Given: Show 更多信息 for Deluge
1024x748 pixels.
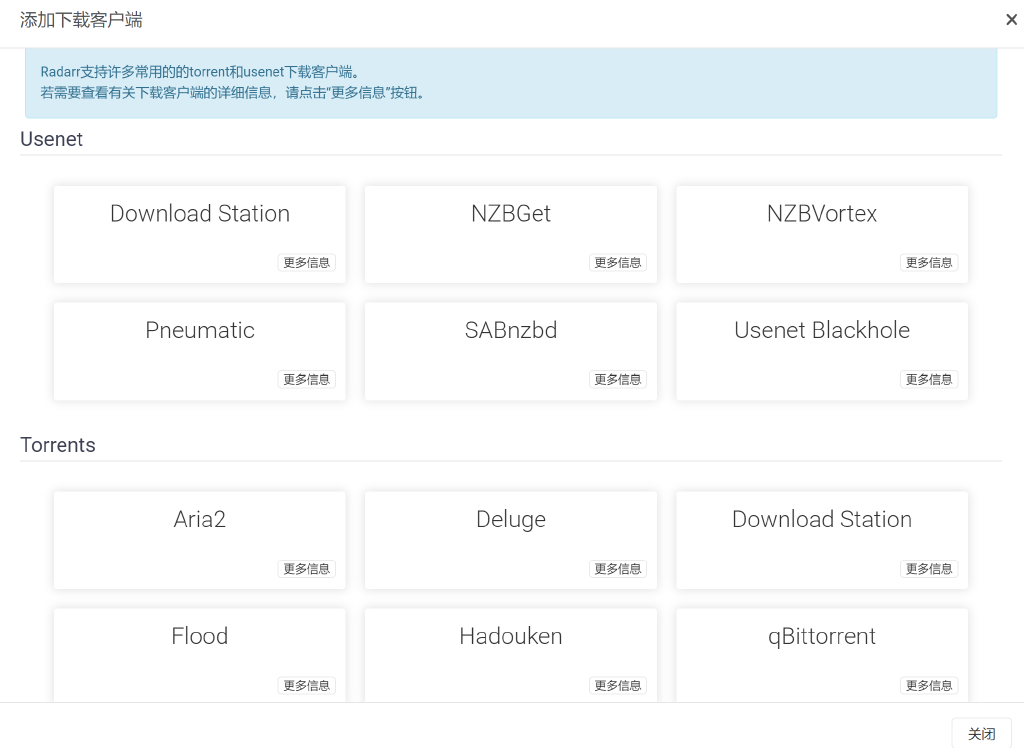Looking at the screenshot, I should click(x=618, y=569).
